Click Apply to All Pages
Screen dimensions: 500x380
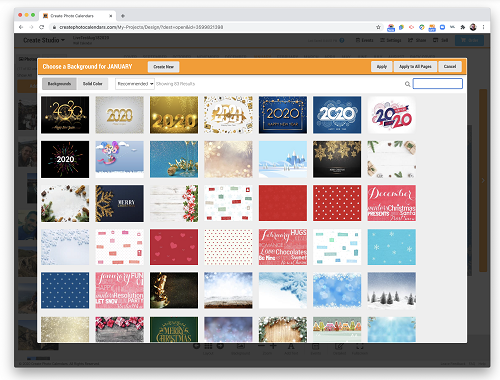[x=415, y=67]
